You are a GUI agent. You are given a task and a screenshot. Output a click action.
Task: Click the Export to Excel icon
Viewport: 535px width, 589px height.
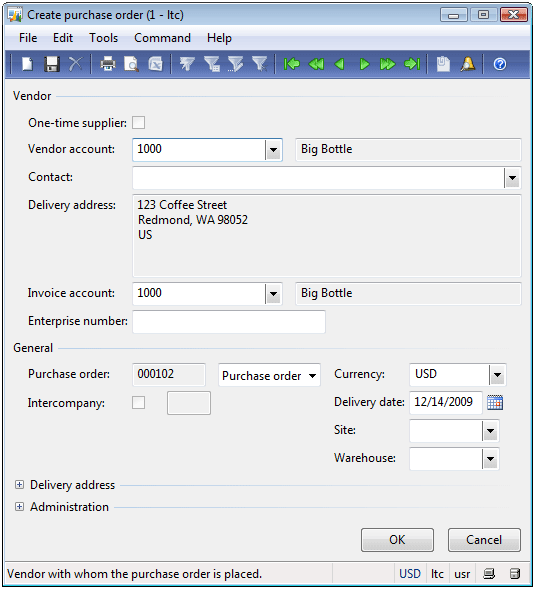point(155,64)
